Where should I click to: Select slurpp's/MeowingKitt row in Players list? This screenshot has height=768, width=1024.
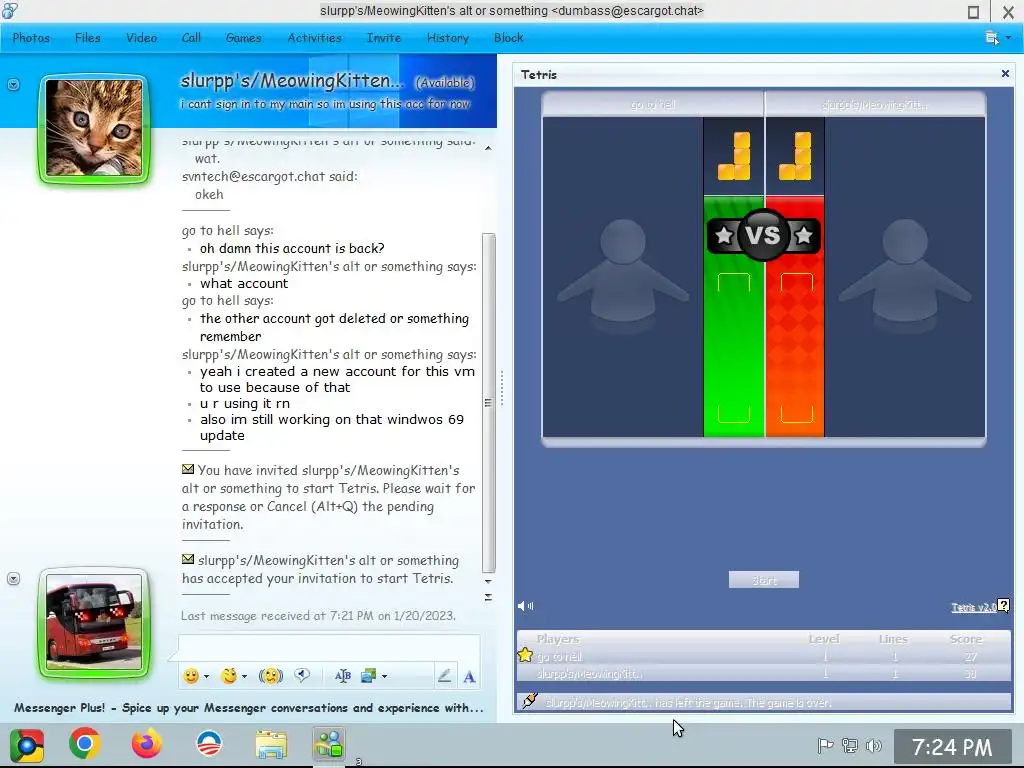pyautogui.click(x=763, y=673)
